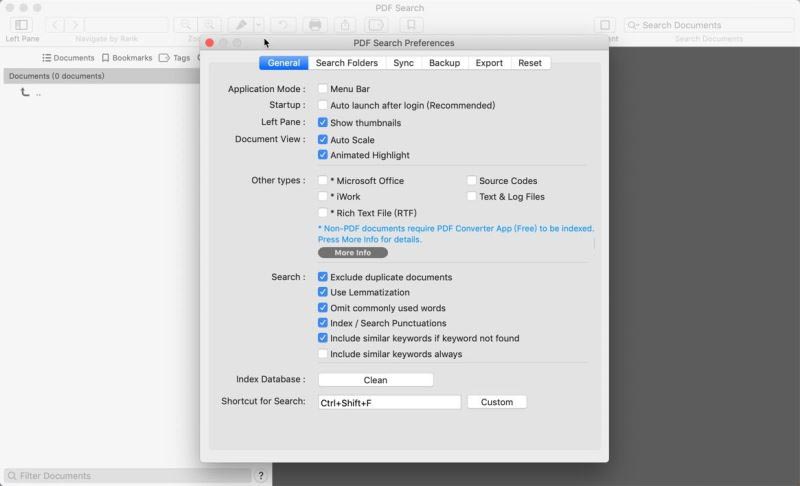Enable the Menu Bar checkbox
The image size is (800, 486).
pos(322,89)
